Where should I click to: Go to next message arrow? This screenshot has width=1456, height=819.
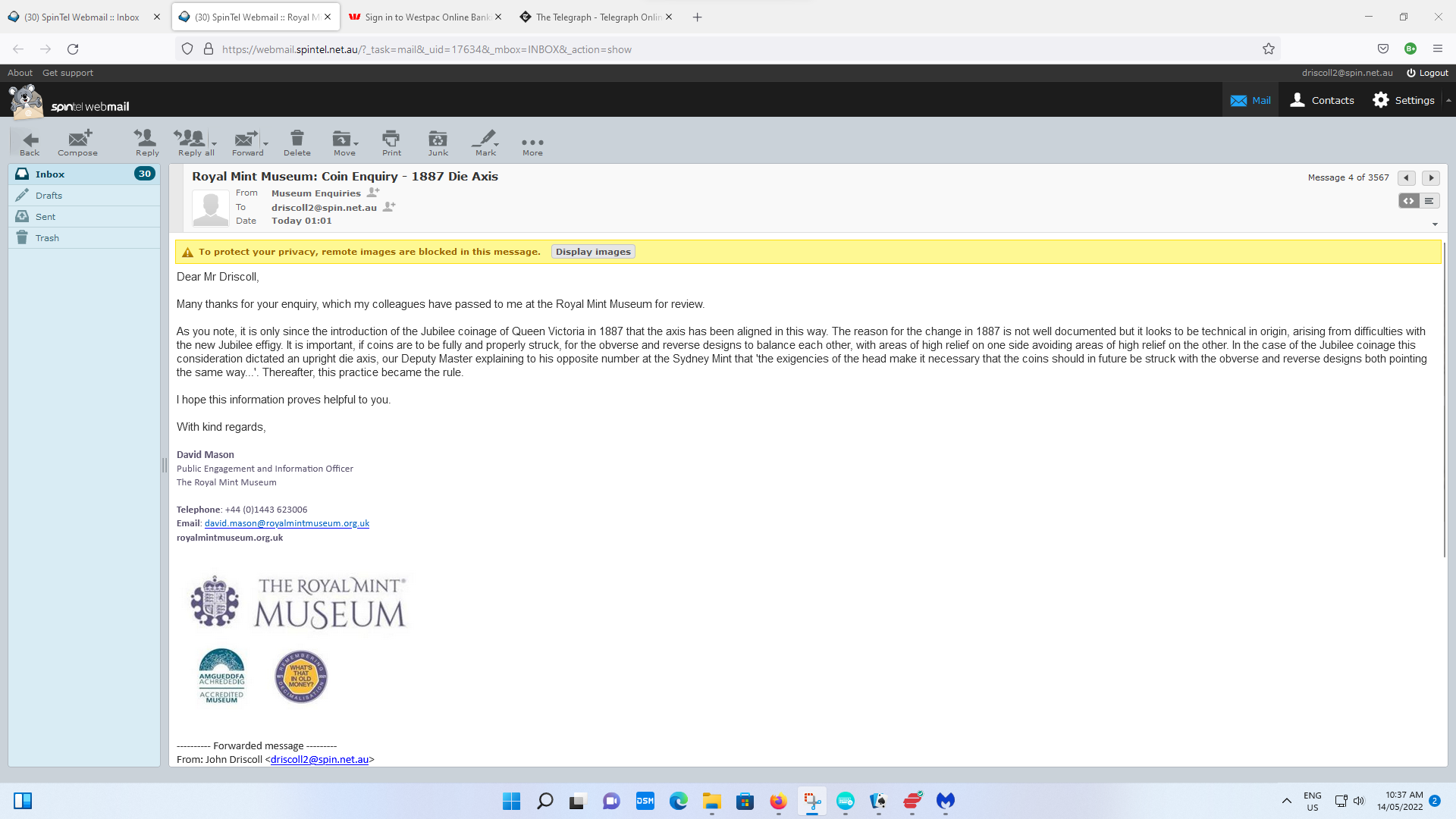(1430, 177)
